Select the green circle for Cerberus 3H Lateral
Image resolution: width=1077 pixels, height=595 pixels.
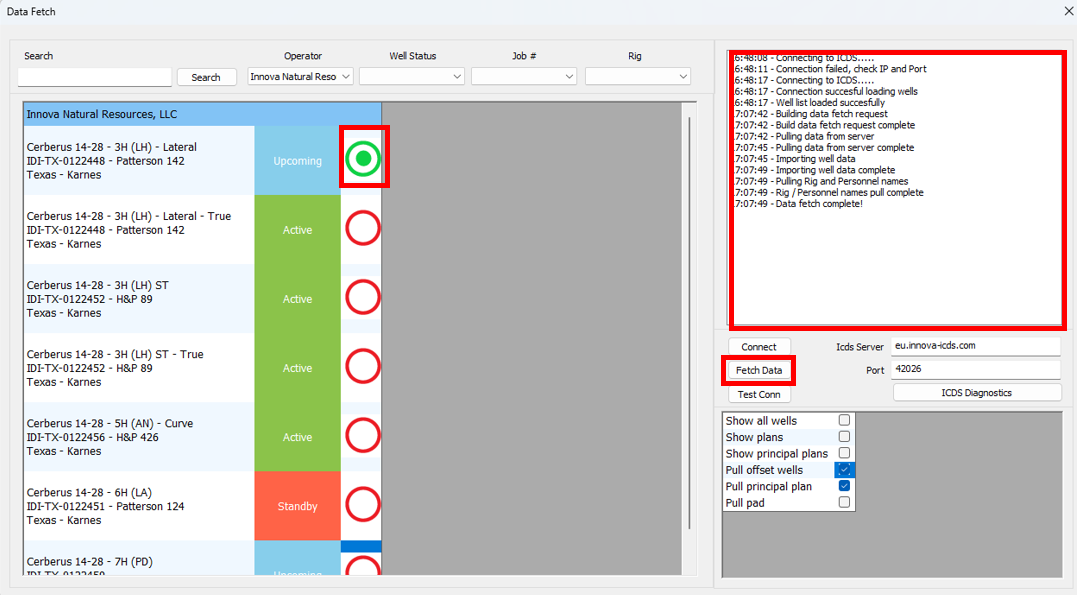tap(364, 158)
